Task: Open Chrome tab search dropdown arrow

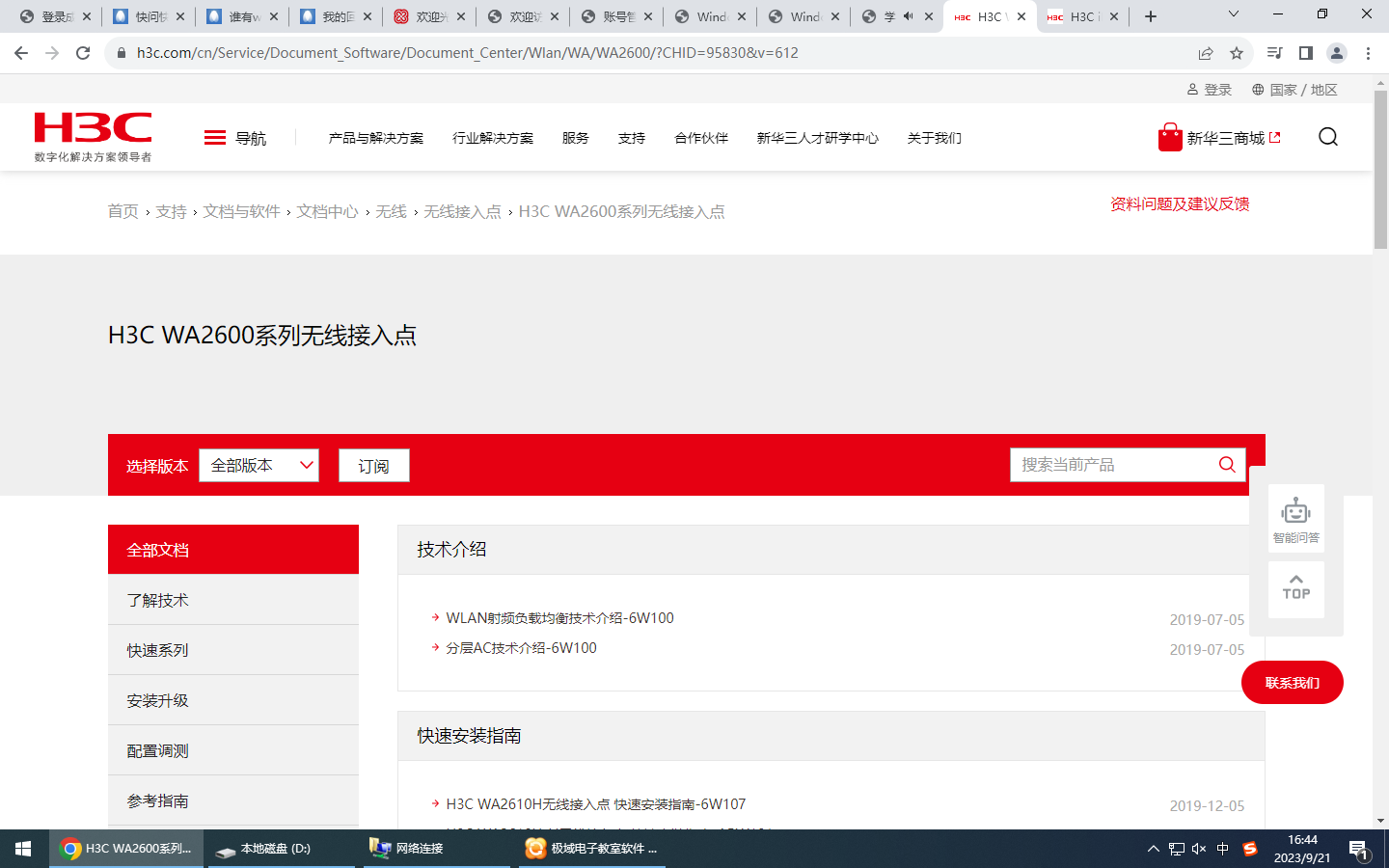Action: click(1233, 14)
